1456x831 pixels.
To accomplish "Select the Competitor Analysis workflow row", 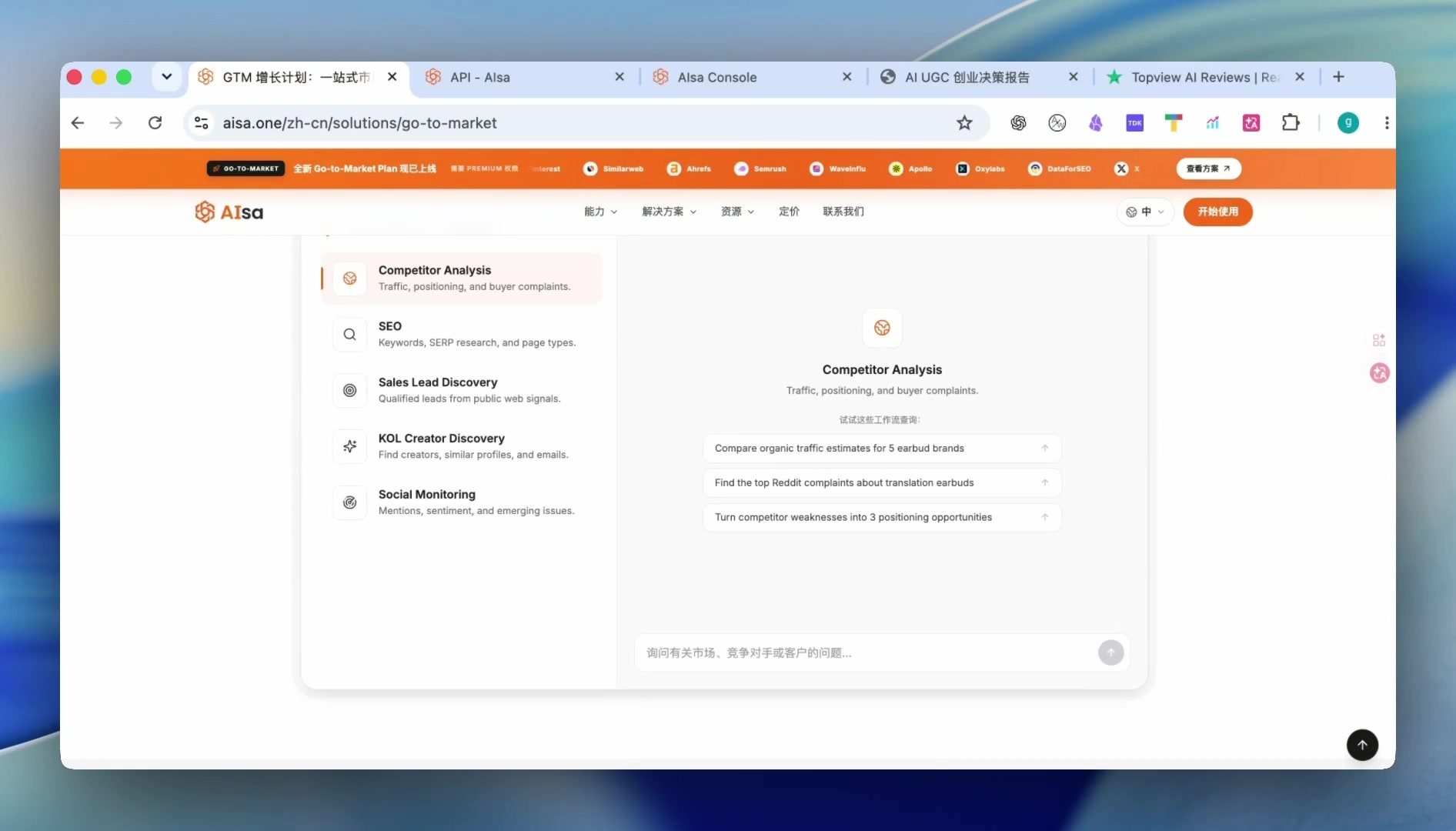I will tap(461, 279).
